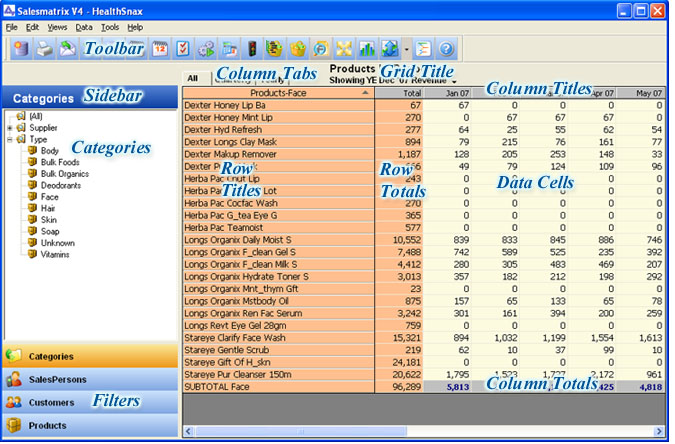
Task: Open the Views menu
Action: [57, 28]
